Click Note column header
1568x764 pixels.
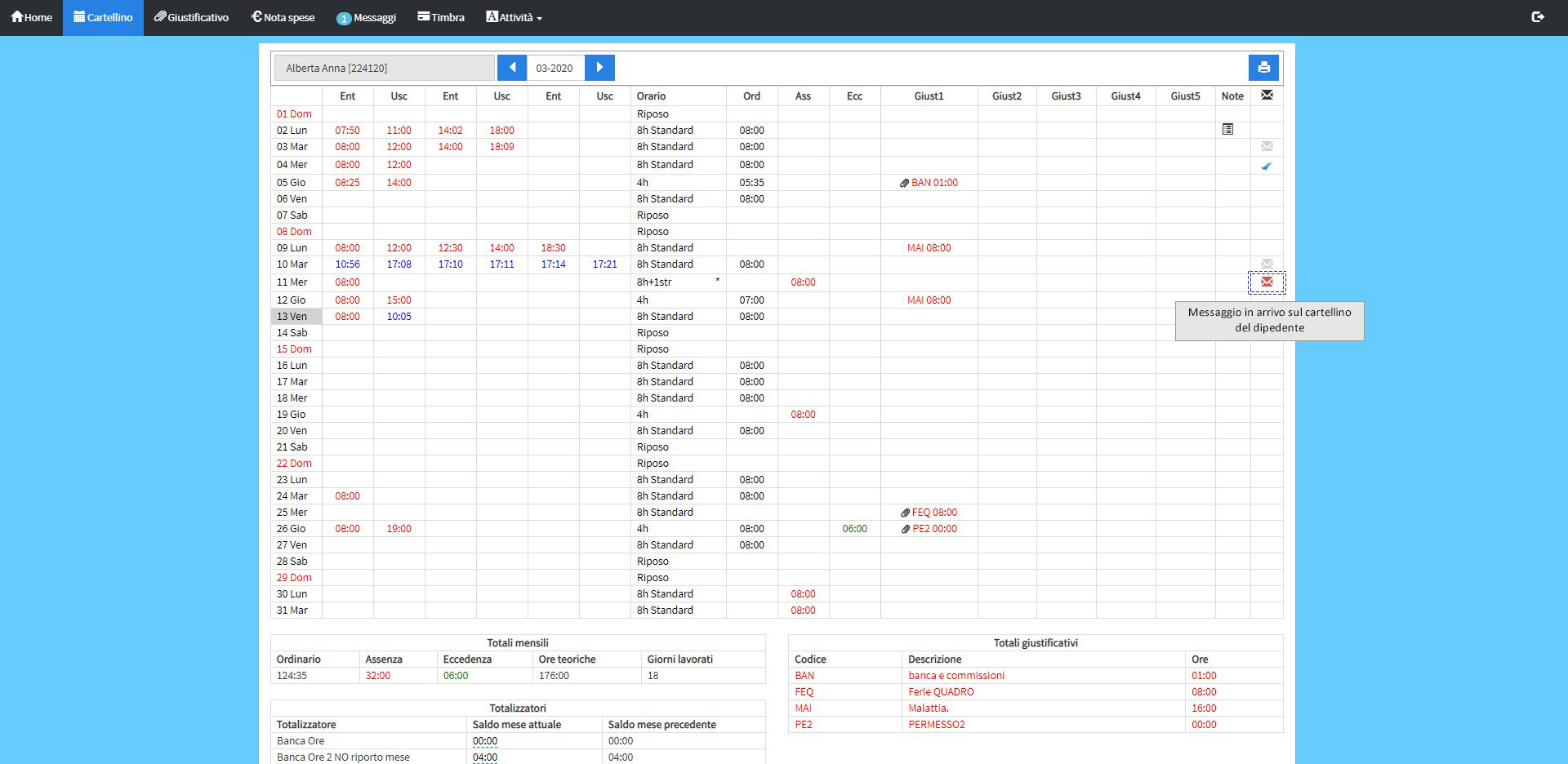(x=1232, y=96)
